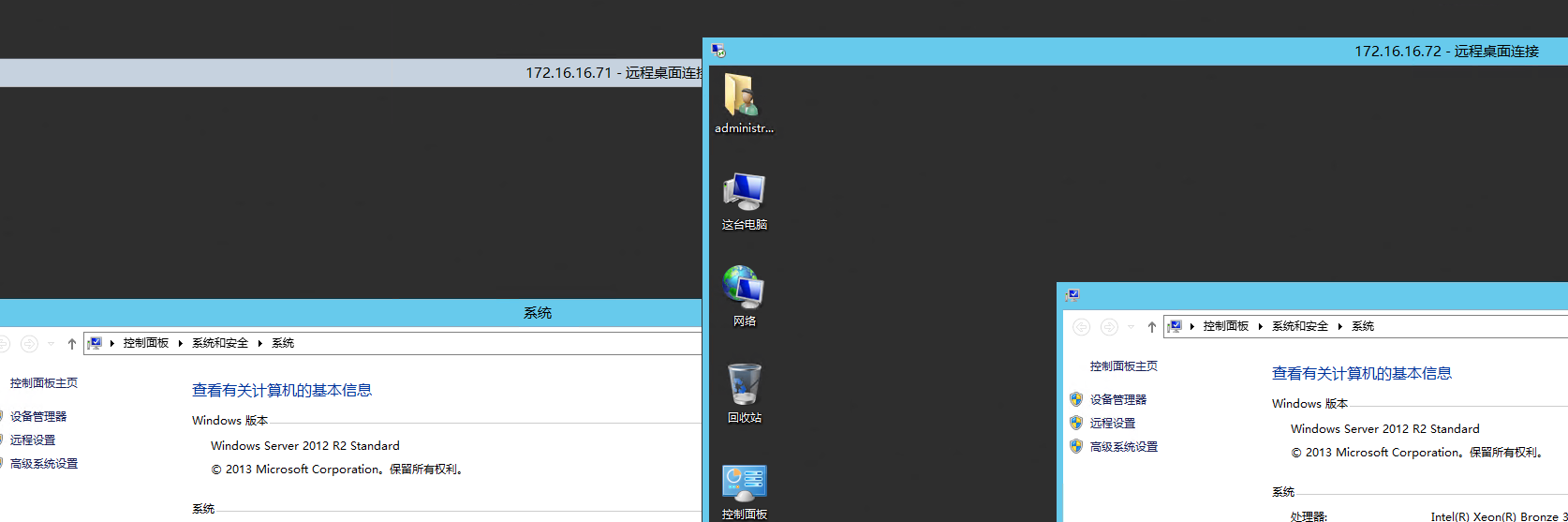Click shield icon next to 高级系统设置 in right window

1076,446
